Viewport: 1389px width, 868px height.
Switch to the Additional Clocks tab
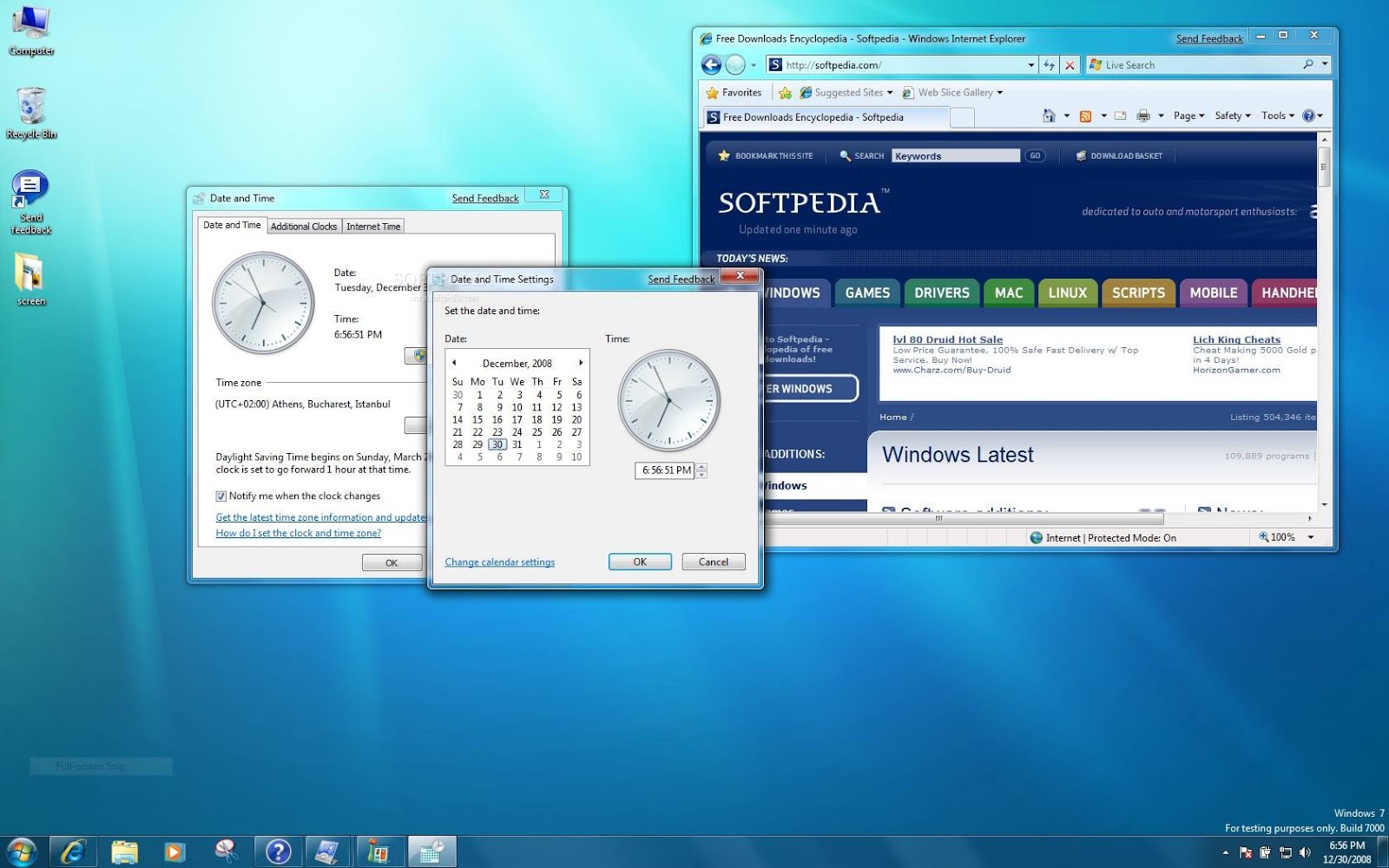click(x=304, y=226)
